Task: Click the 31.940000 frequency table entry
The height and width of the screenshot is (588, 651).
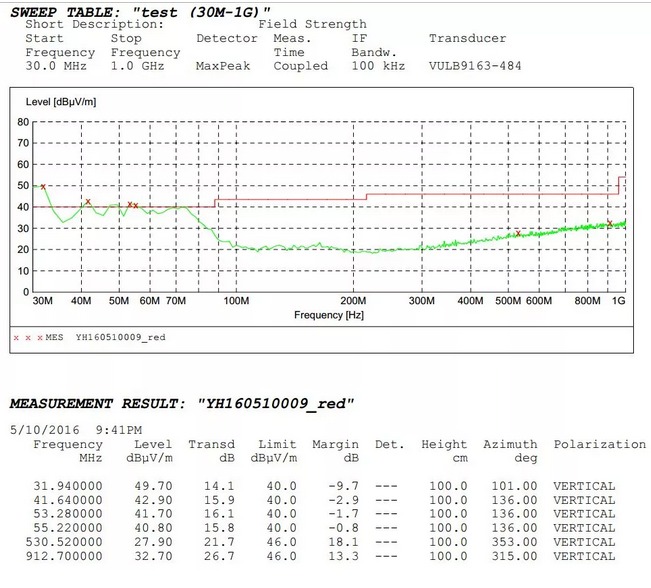Action: click(68, 486)
